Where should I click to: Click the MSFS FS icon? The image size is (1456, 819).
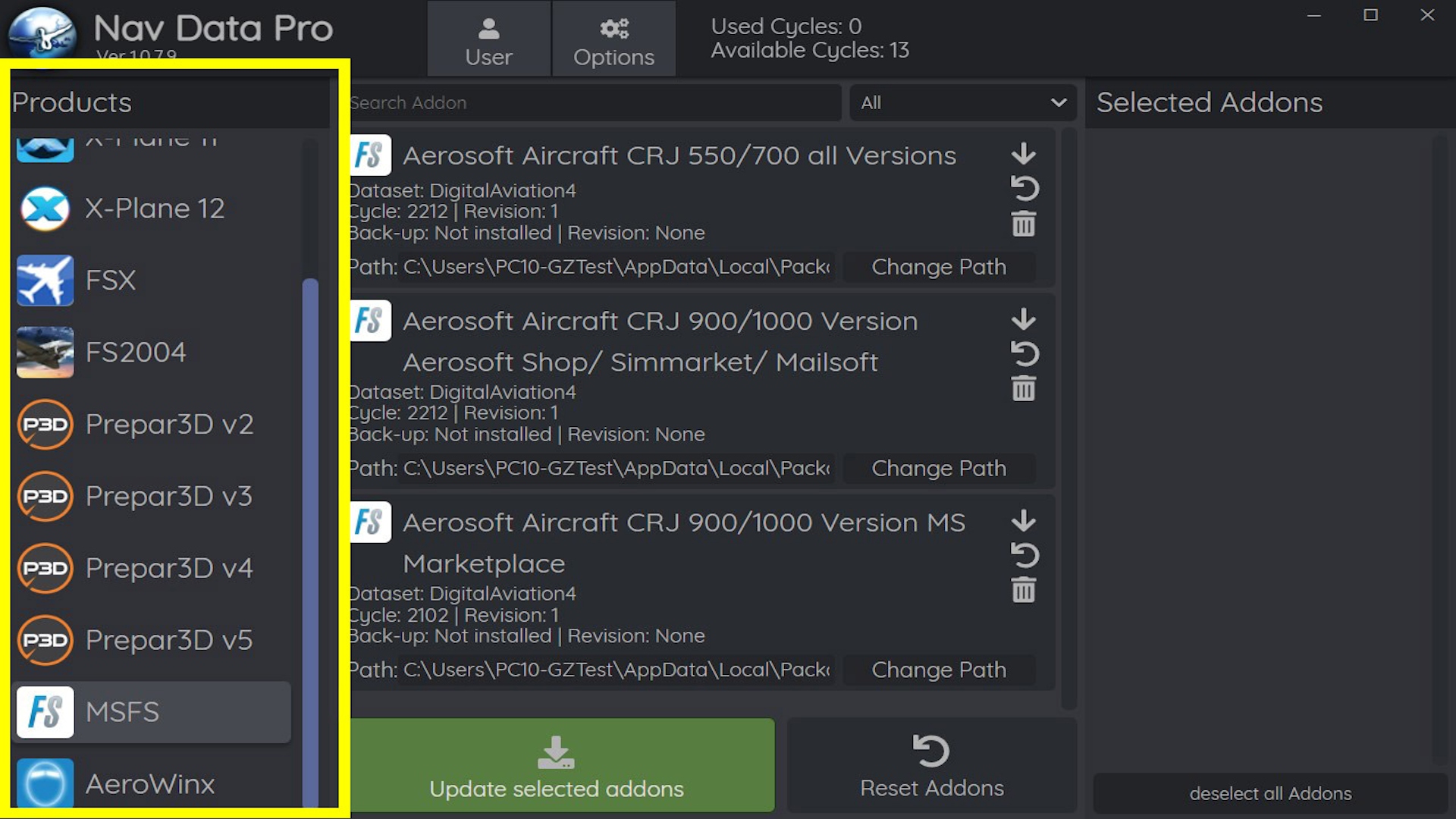pos(45,712)
